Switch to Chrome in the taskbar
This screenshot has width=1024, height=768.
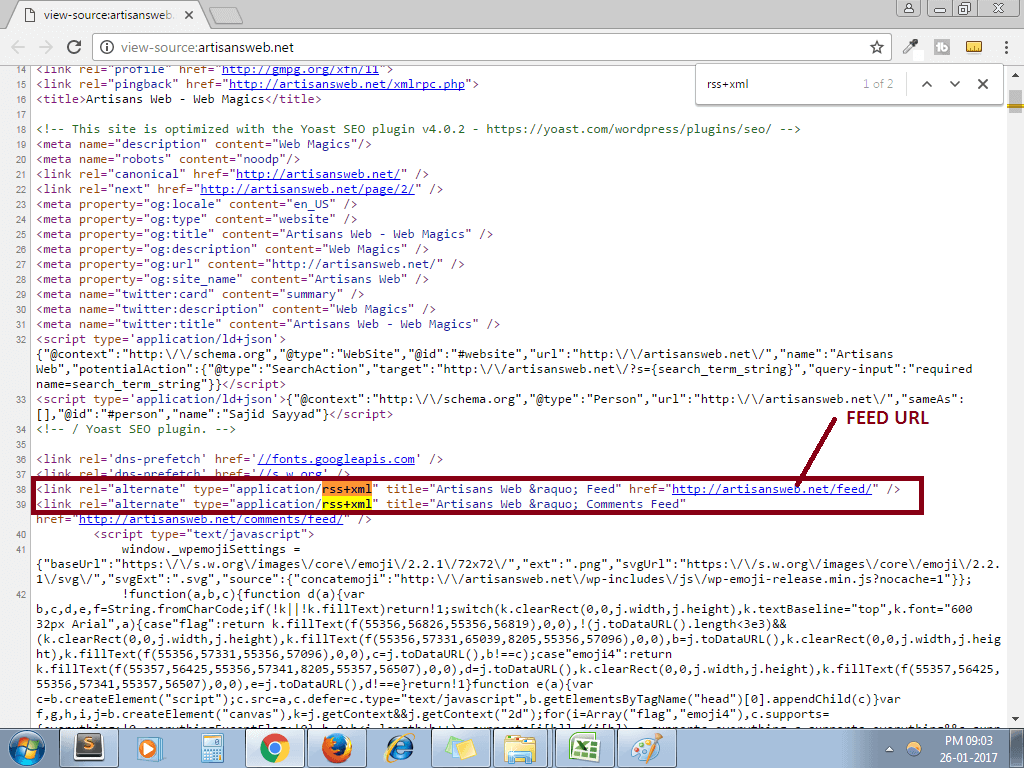(x=274, y=748)
